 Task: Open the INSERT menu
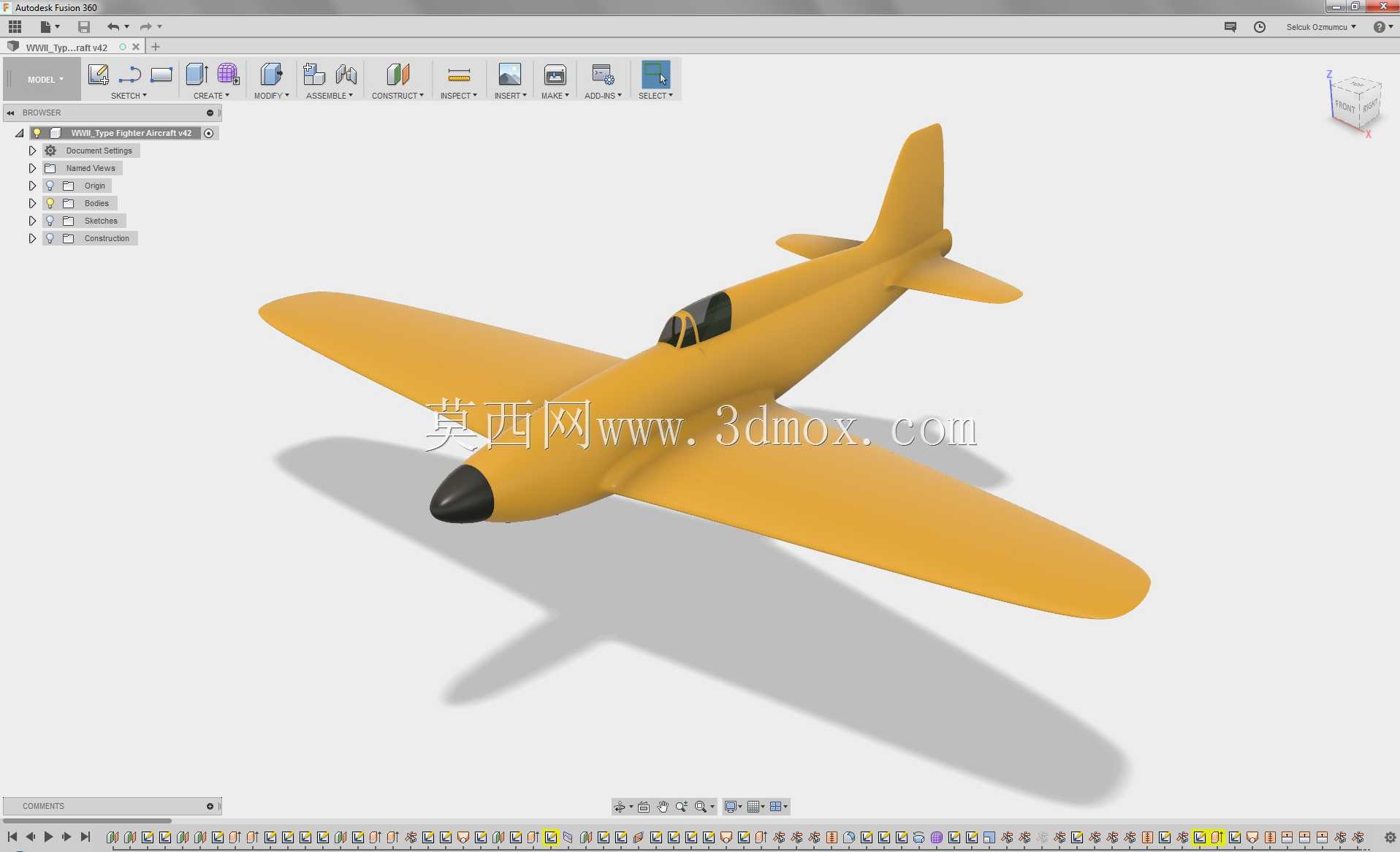pos(510,96)
